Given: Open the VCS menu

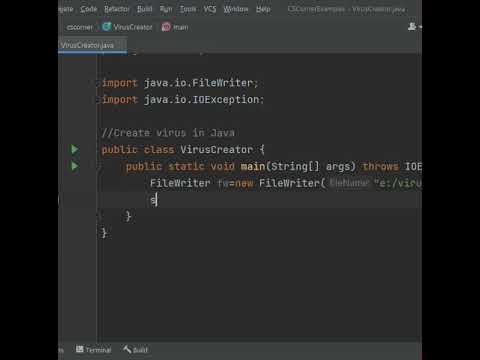Looking at the screenshot, I should (210, 9).
